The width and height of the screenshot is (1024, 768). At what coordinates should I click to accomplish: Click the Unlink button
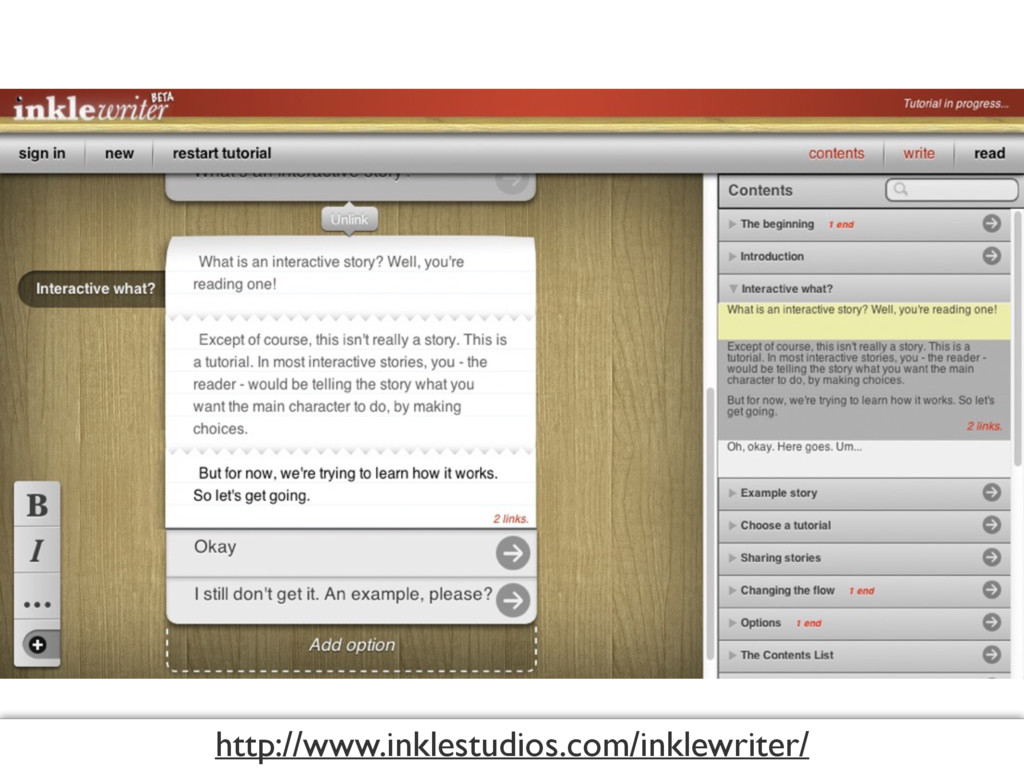coord(349,219)
